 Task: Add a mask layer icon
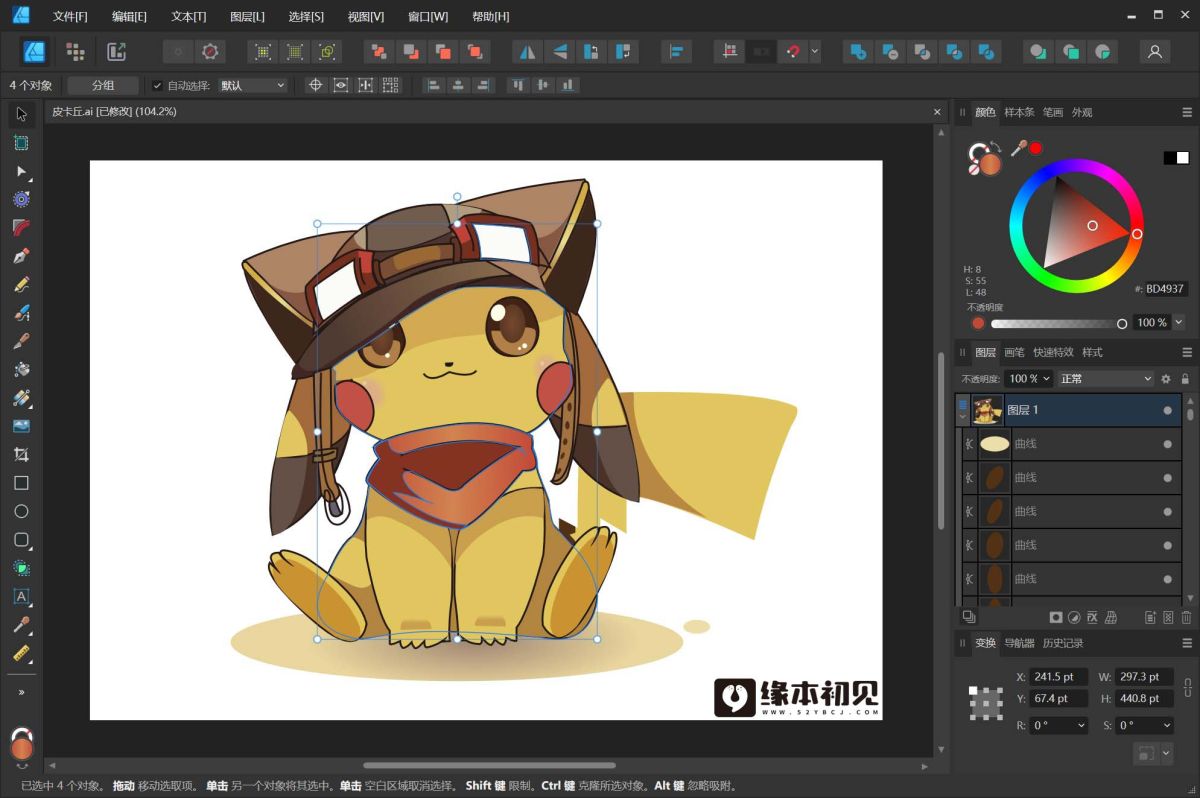coord(1055,618)
